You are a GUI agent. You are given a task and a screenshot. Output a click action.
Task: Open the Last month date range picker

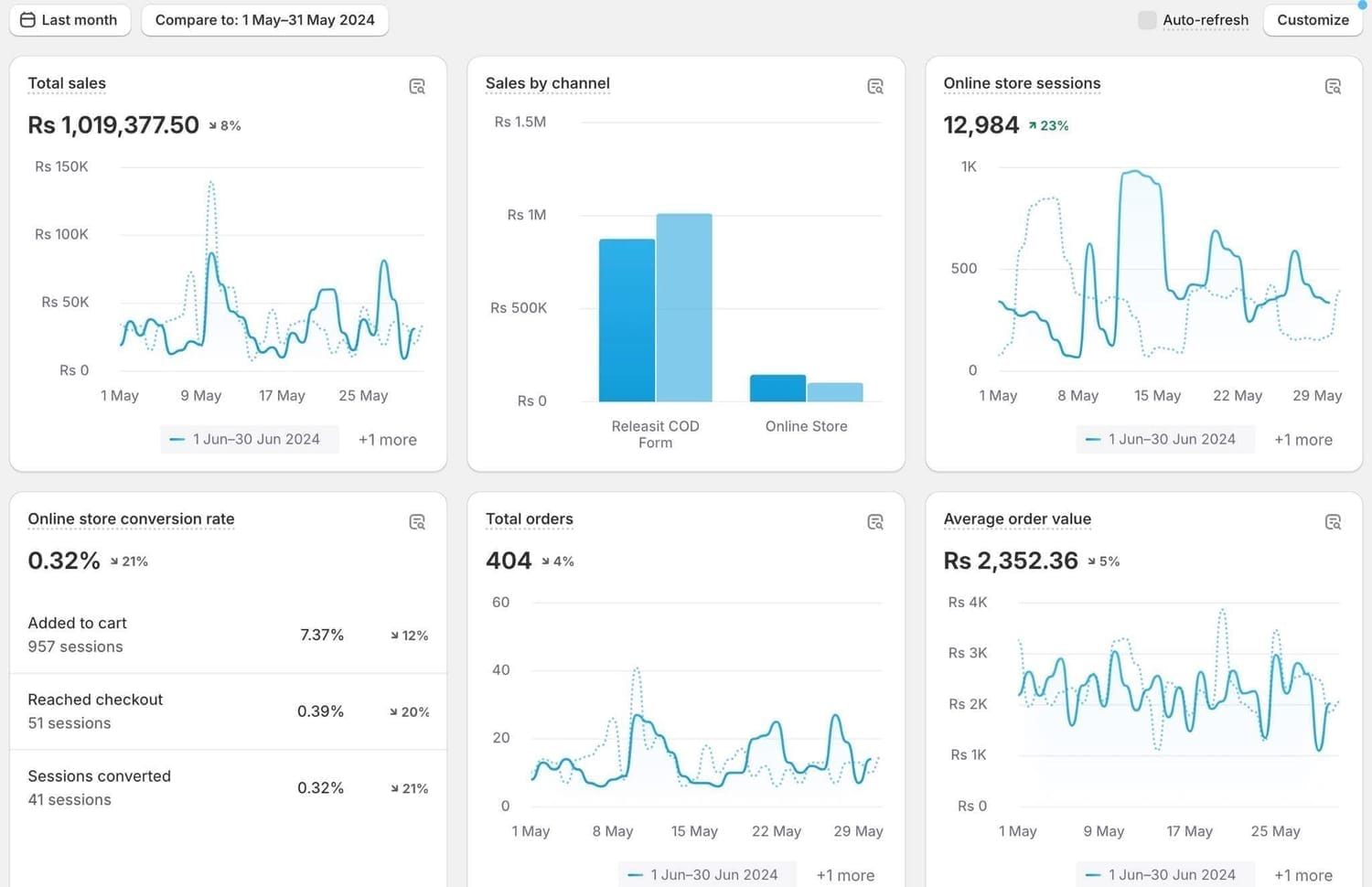pyautogui.click(x=70, y=20)
